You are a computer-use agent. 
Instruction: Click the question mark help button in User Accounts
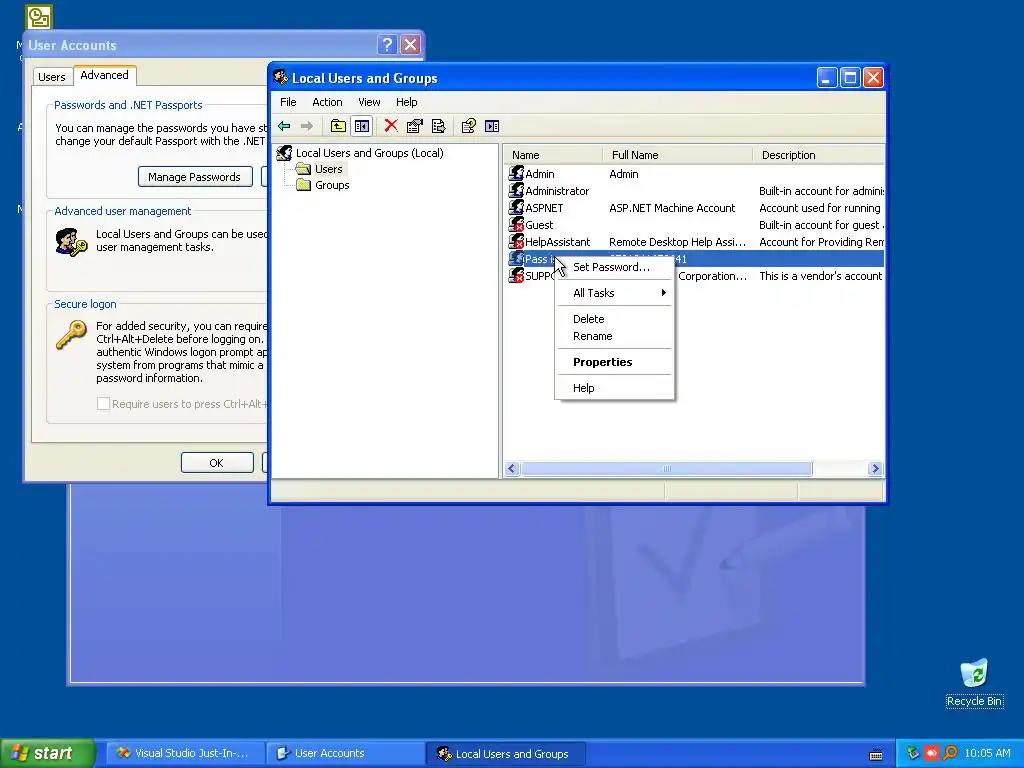tap(387, 44)
